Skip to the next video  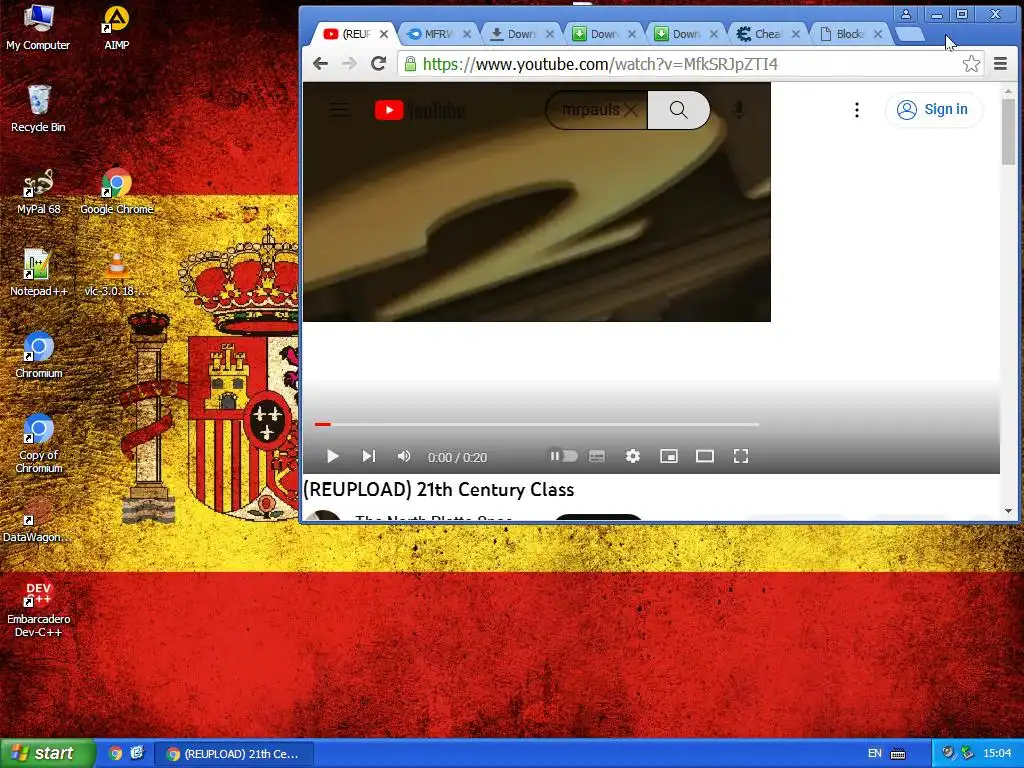point(369,456)
